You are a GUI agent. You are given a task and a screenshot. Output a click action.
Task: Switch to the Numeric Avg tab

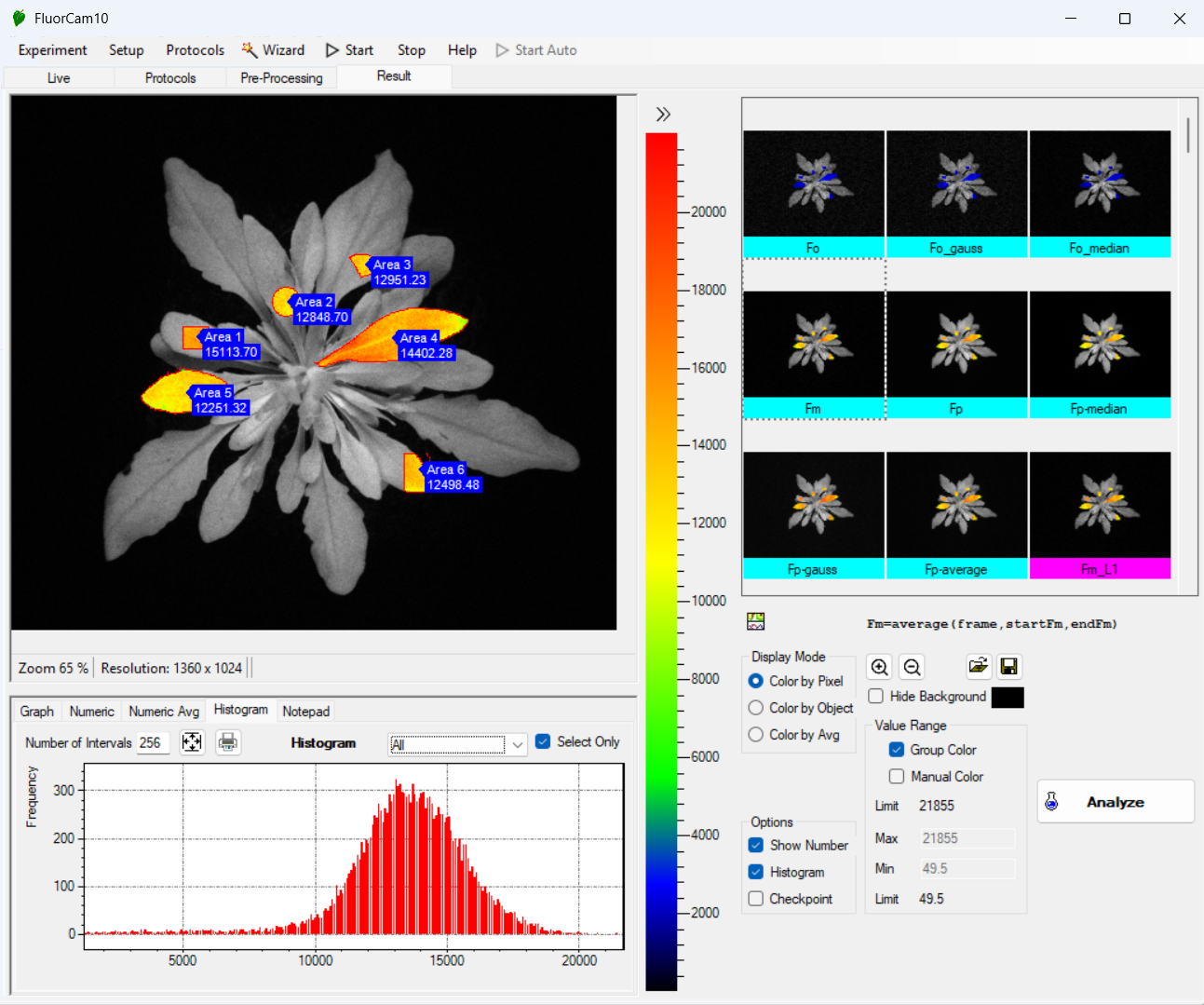164,712
